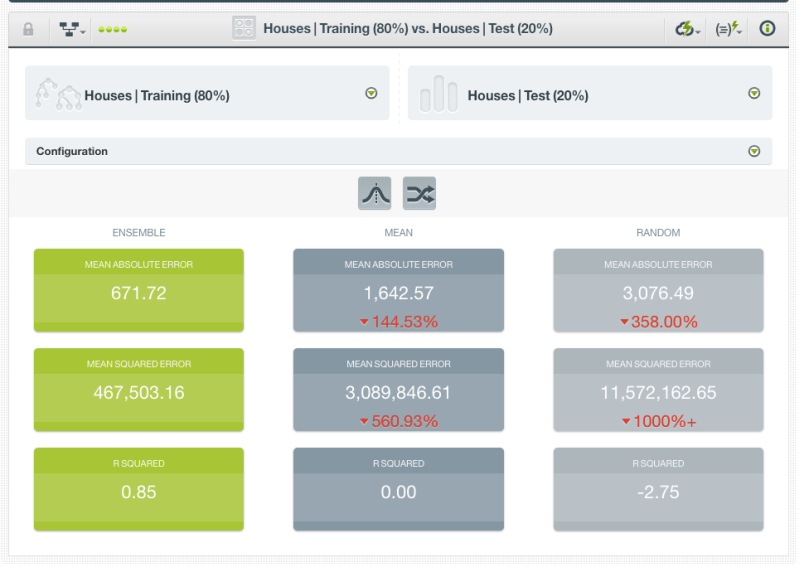The height and width of the screenshot is (572, 809).
Task: Expand Houses Test (20%) panel
Action: coord(754,94)
